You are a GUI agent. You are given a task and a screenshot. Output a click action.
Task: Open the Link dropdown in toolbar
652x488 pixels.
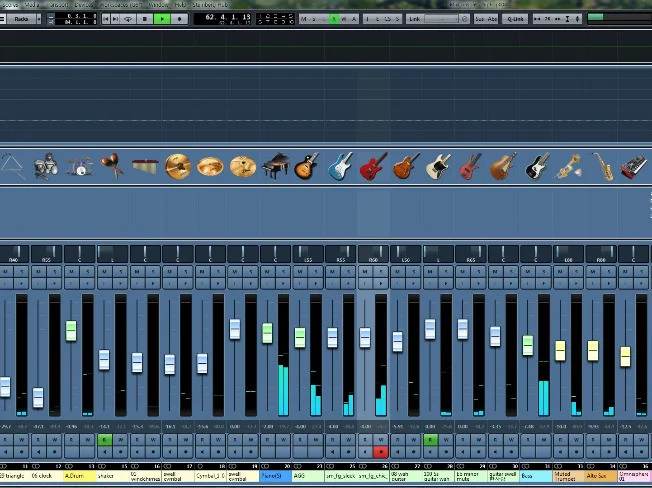pyautogui.click(x=420, y=19)
